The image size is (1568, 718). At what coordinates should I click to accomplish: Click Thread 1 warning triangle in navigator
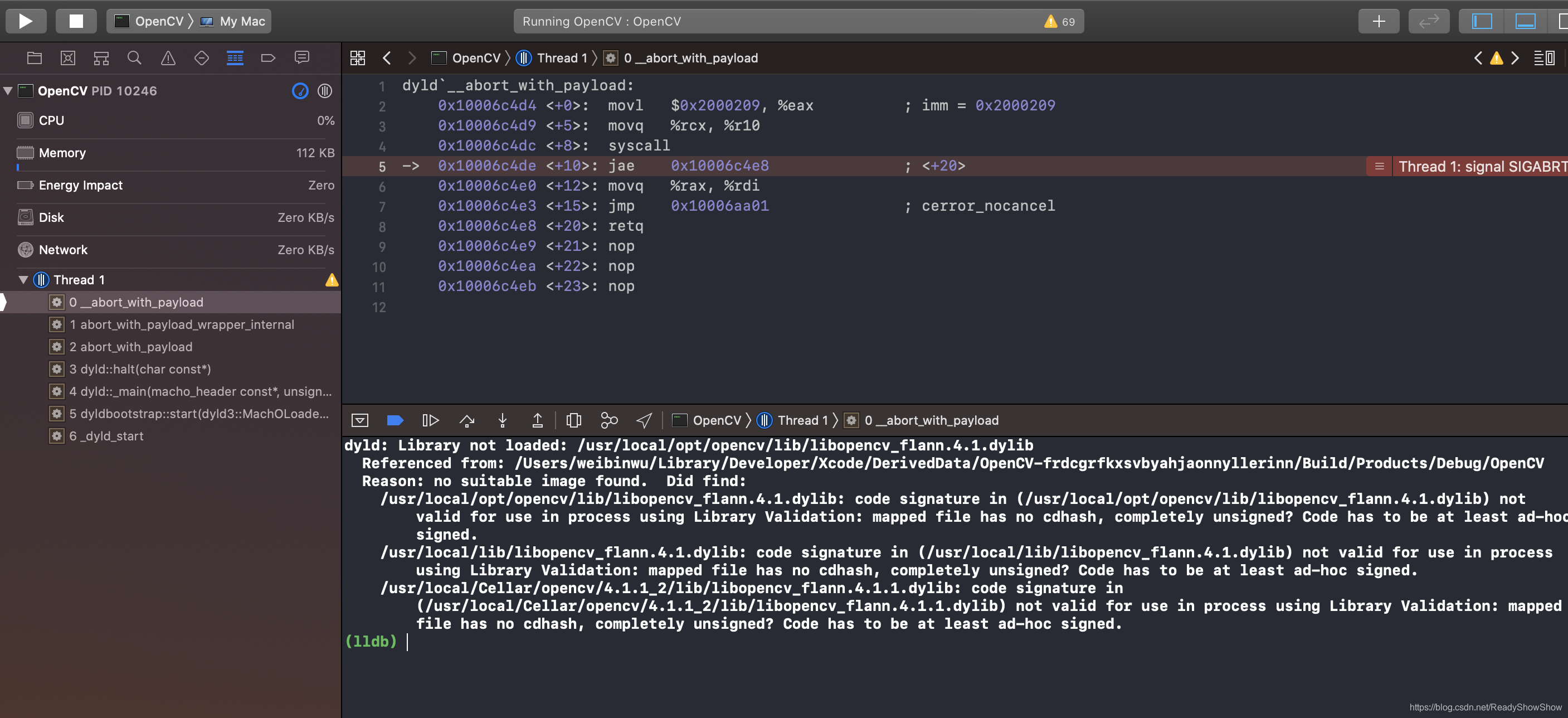click(332, 279)
